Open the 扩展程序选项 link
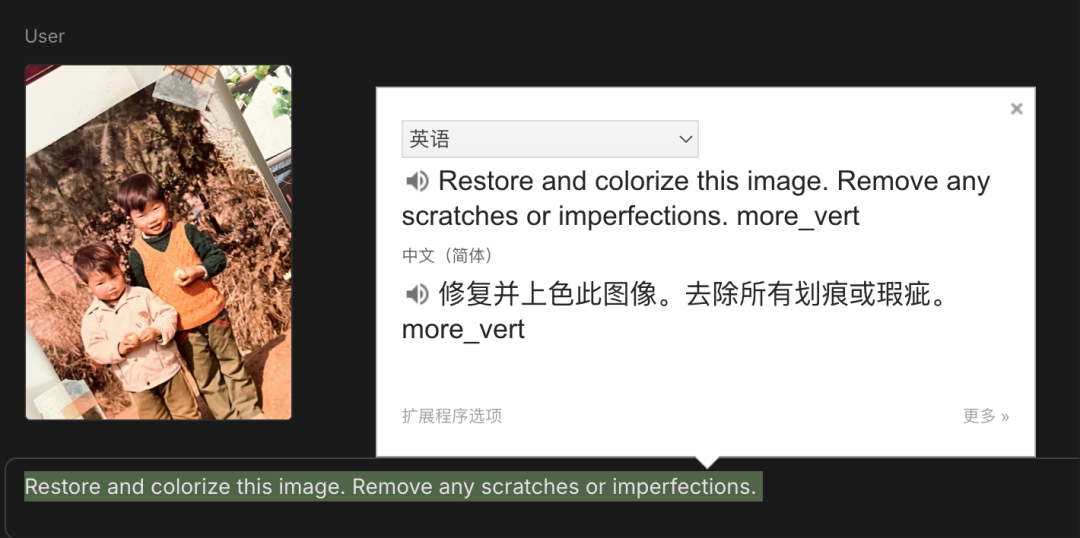 [x=452, y=416]
